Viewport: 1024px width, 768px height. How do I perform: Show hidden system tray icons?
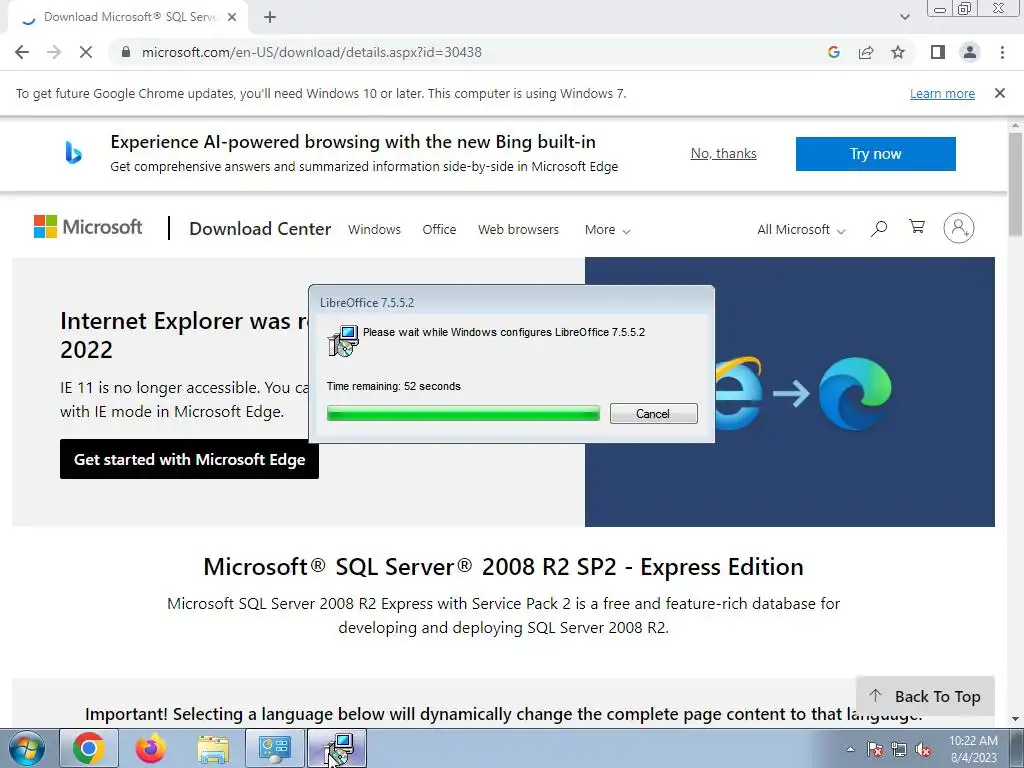[850, 749]
